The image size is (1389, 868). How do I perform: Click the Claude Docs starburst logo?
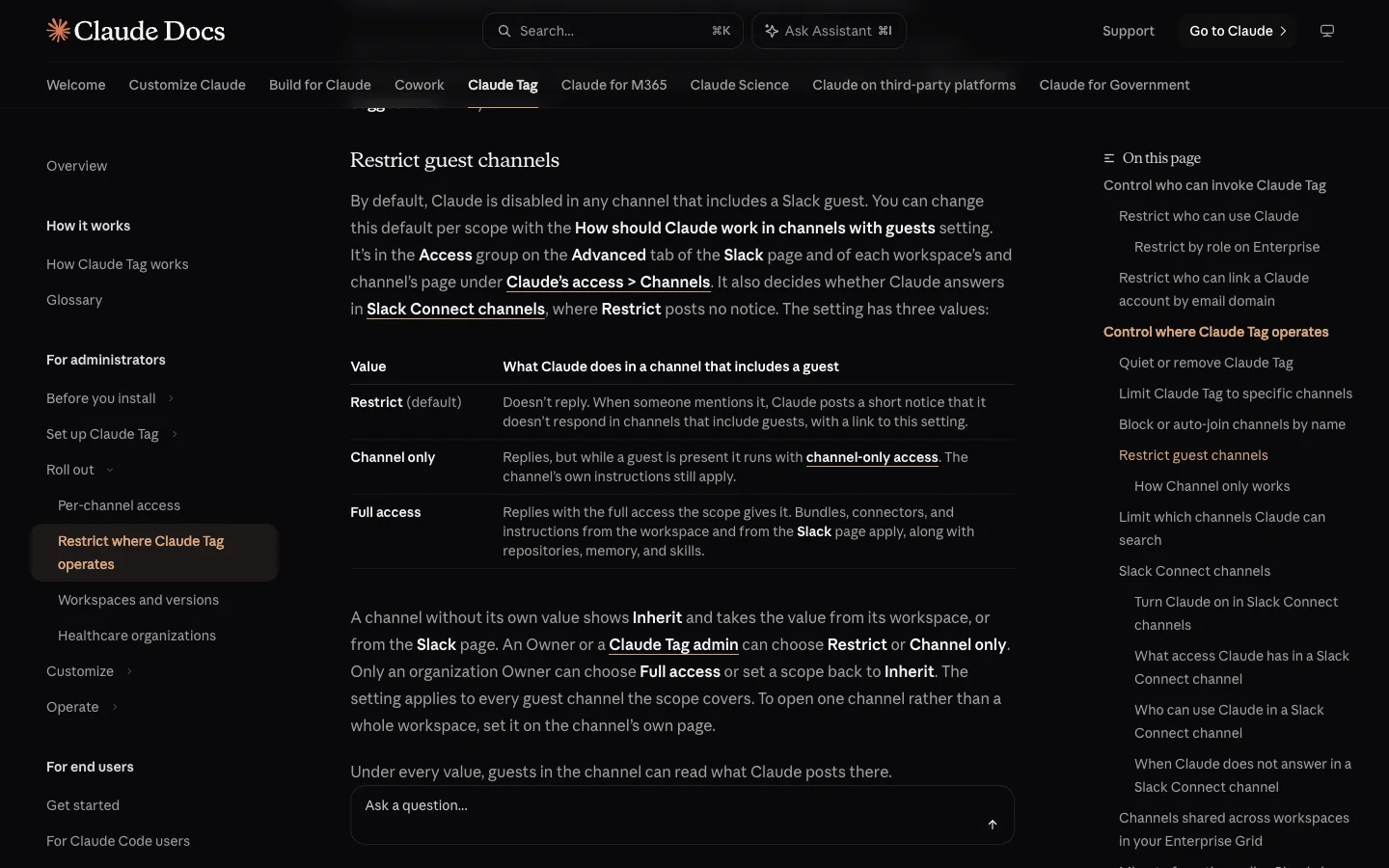(x=58, y=31)
